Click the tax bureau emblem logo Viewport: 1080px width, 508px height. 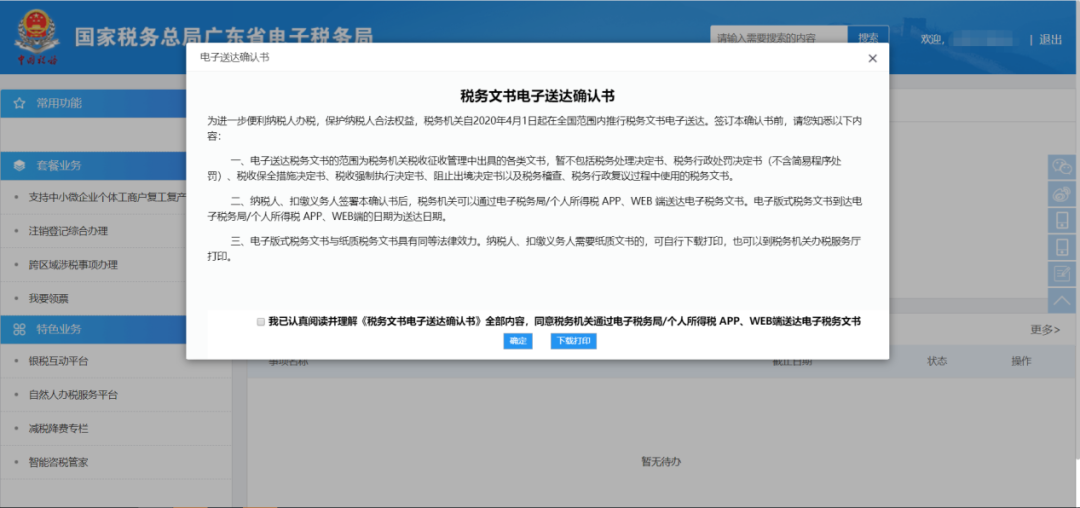[37, 38]
